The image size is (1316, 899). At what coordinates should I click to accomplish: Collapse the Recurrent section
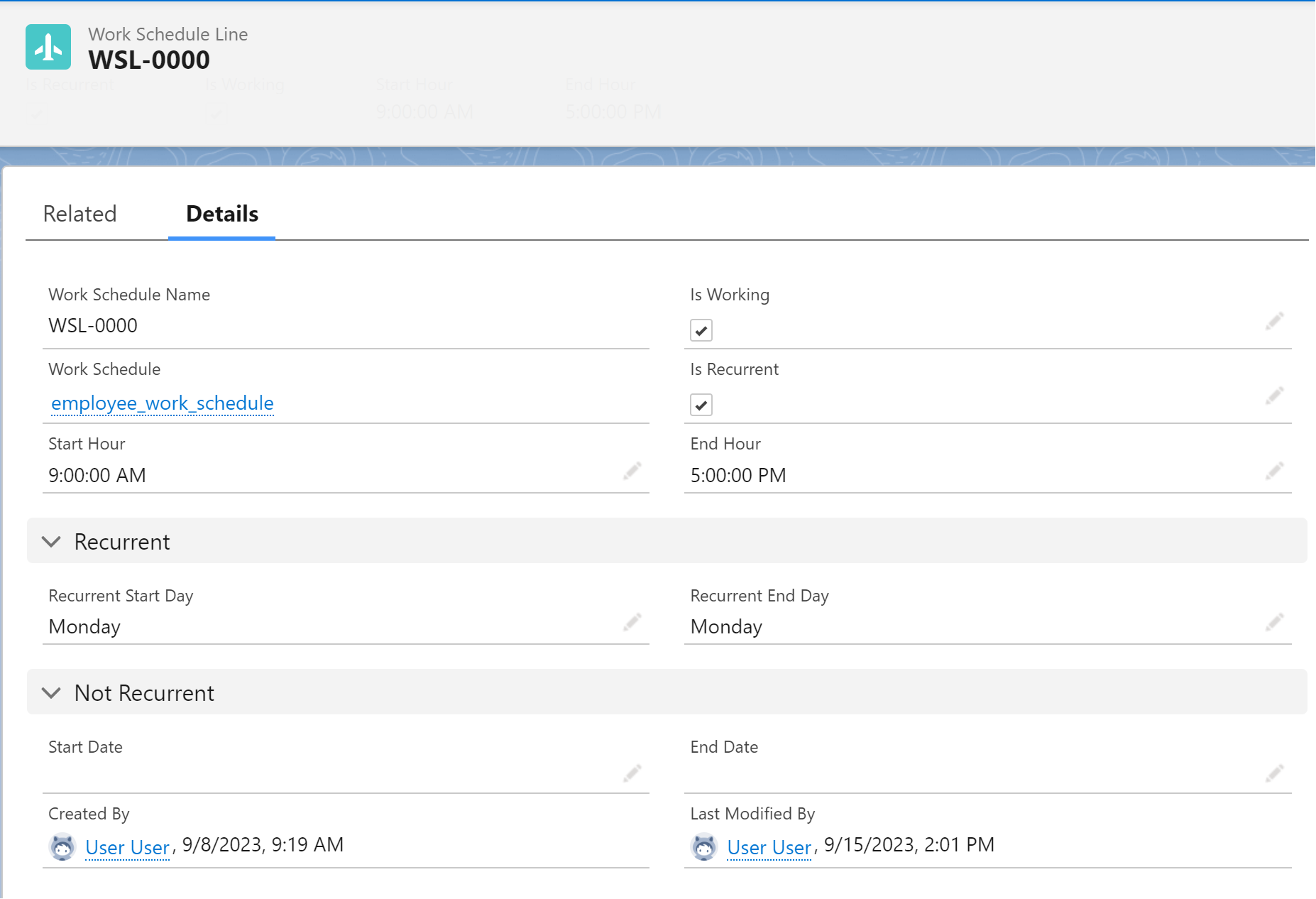51,542
